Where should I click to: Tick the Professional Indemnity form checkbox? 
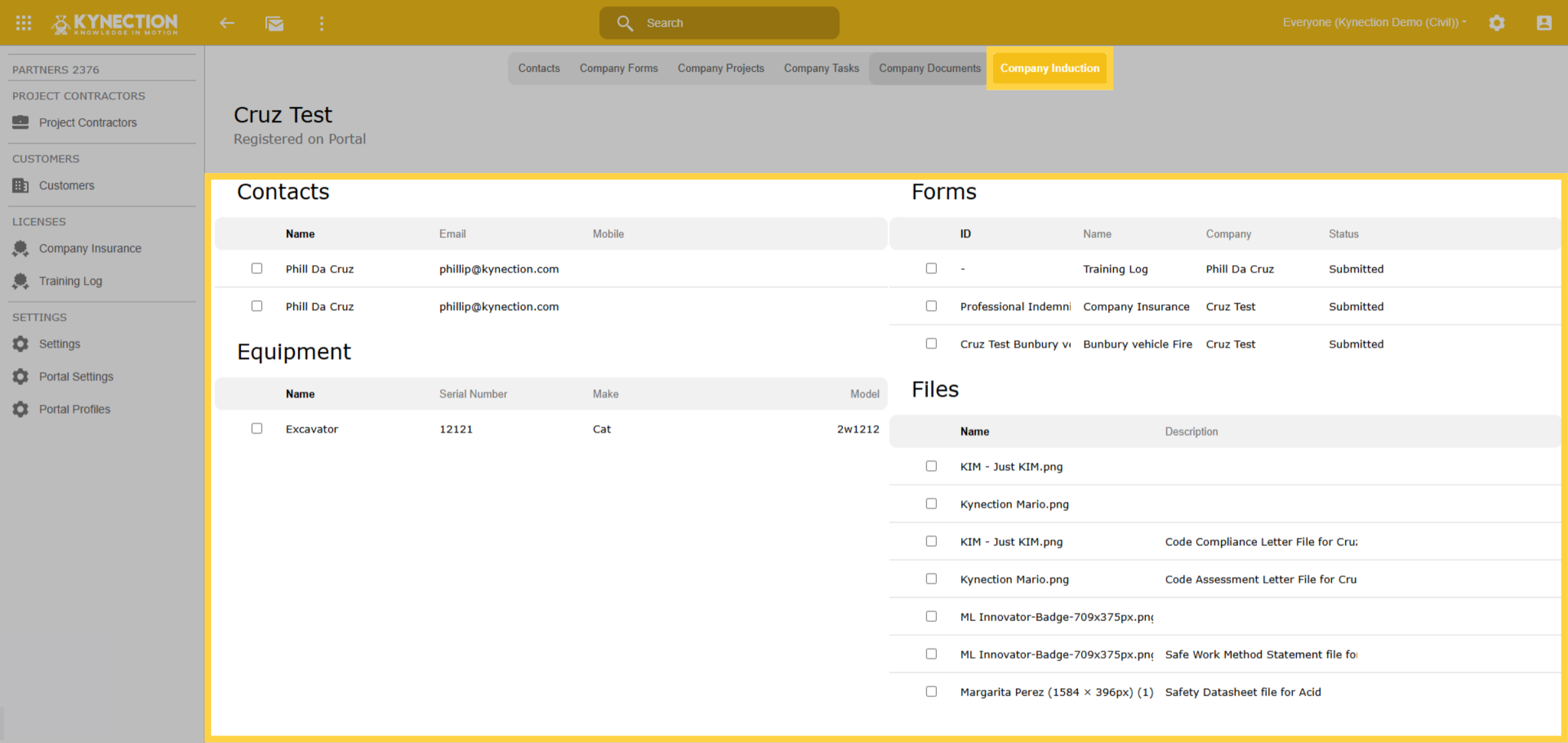[x=931, y=306]
